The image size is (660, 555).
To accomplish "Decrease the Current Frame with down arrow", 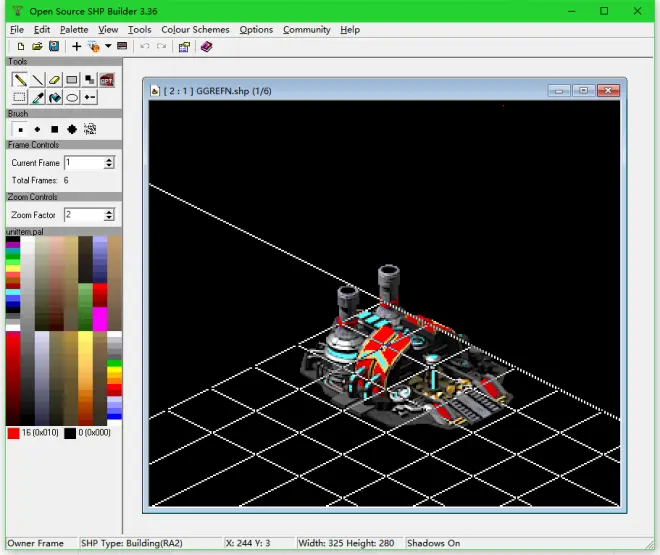I will click(x=109, y=166).
